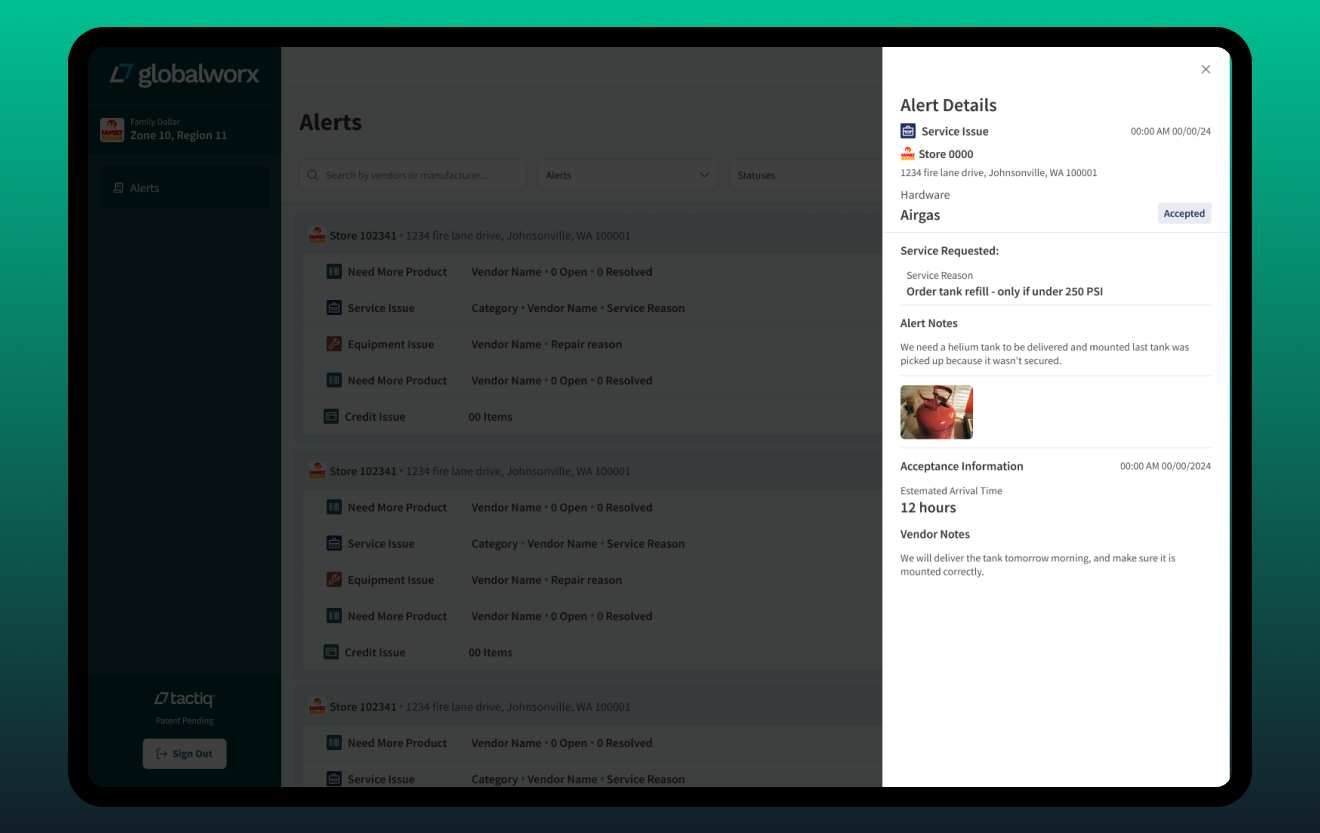Click Equipment Issue icon in topmost store card
This screenshot has height=833, width=1320.
point(334,344)
